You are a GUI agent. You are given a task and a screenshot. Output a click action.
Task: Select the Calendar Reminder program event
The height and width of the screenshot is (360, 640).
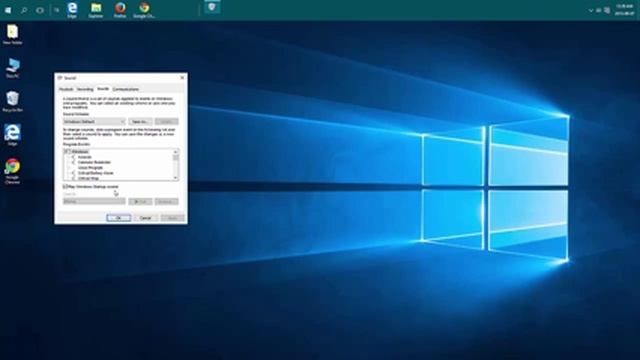[x=94, y=162]
